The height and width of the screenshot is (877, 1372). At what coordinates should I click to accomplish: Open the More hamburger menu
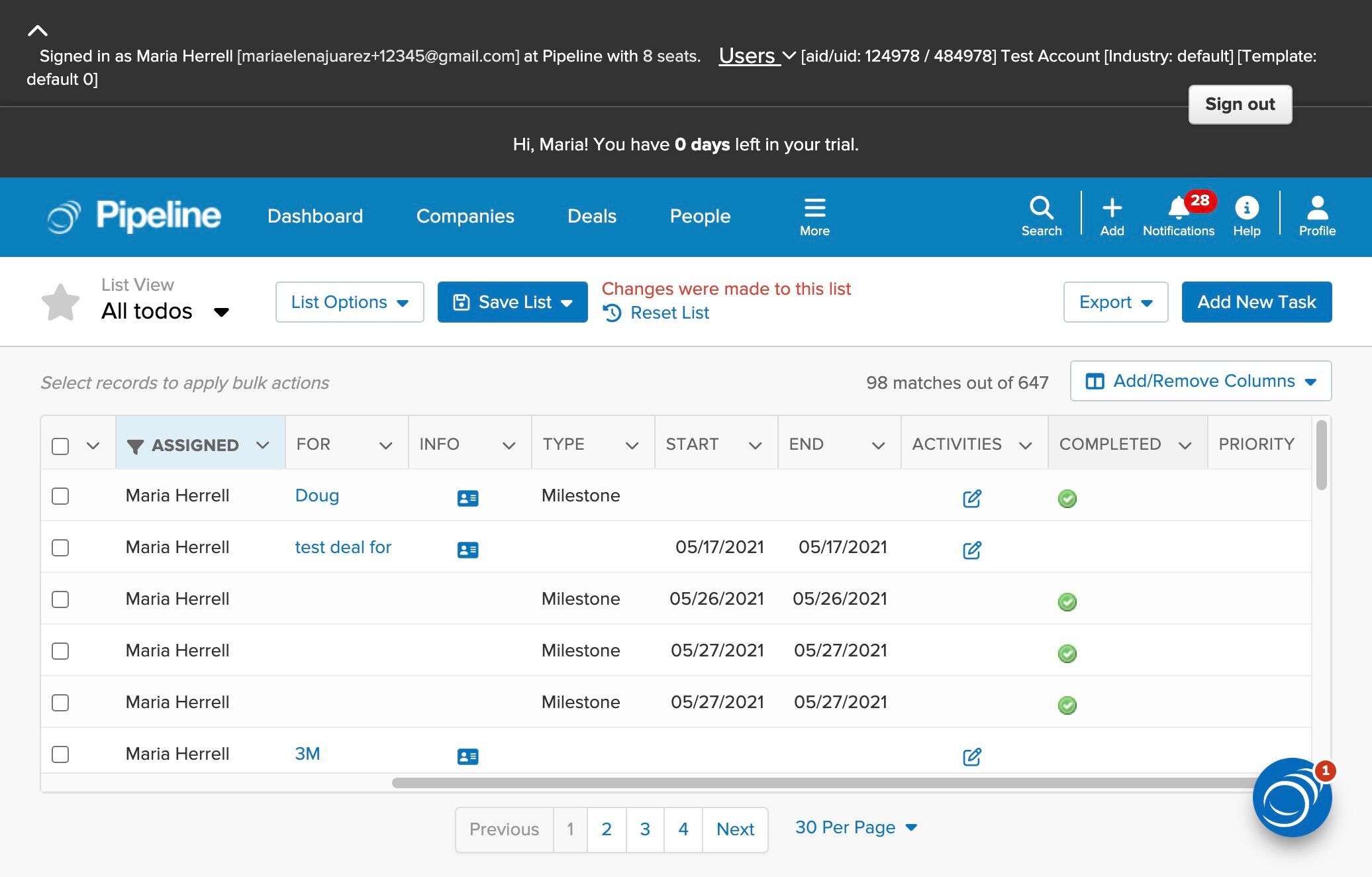pyautogui.click(x=814, y=216)
